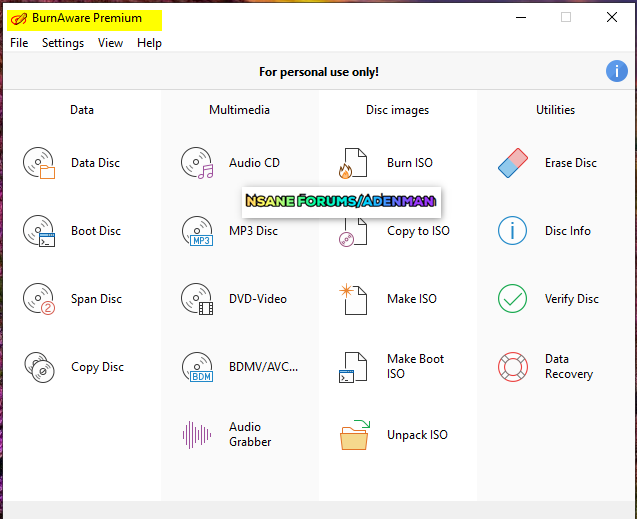Select the DVD-Video disc icon
The image size is (637, 519).
click(197, 299)
